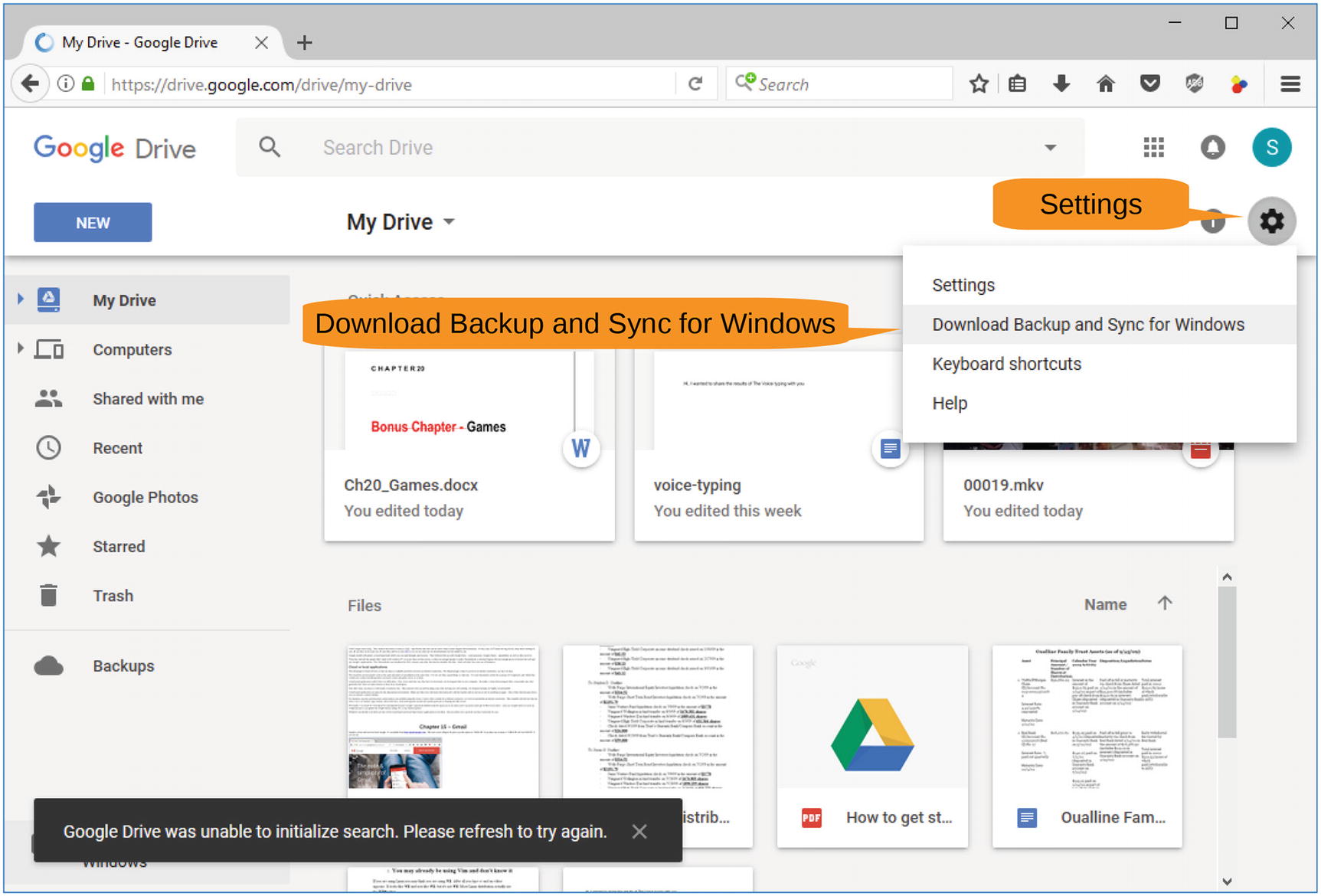Screen dimensions: 1321x896
Task: Open the How to get started PDF
Action: pyautogui.click(x=872, y=746)
